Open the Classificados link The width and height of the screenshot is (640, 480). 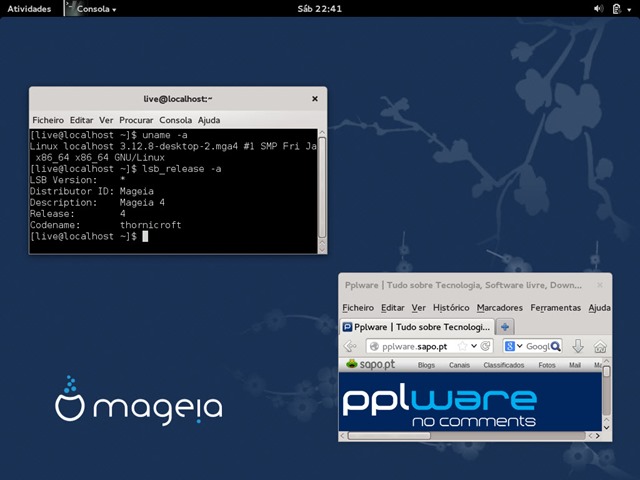(x=504, y=365)
